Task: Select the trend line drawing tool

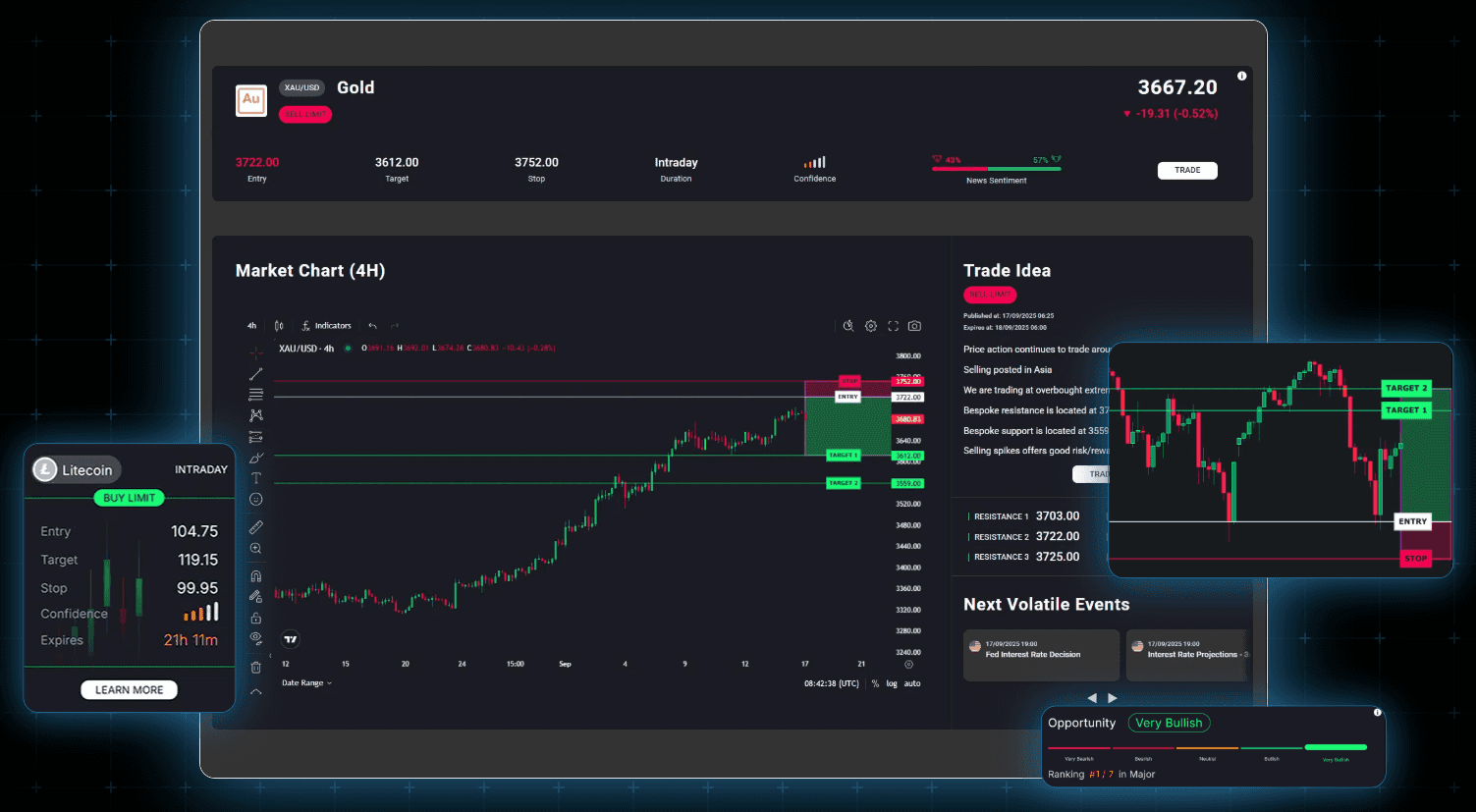Action: point(256,374)
